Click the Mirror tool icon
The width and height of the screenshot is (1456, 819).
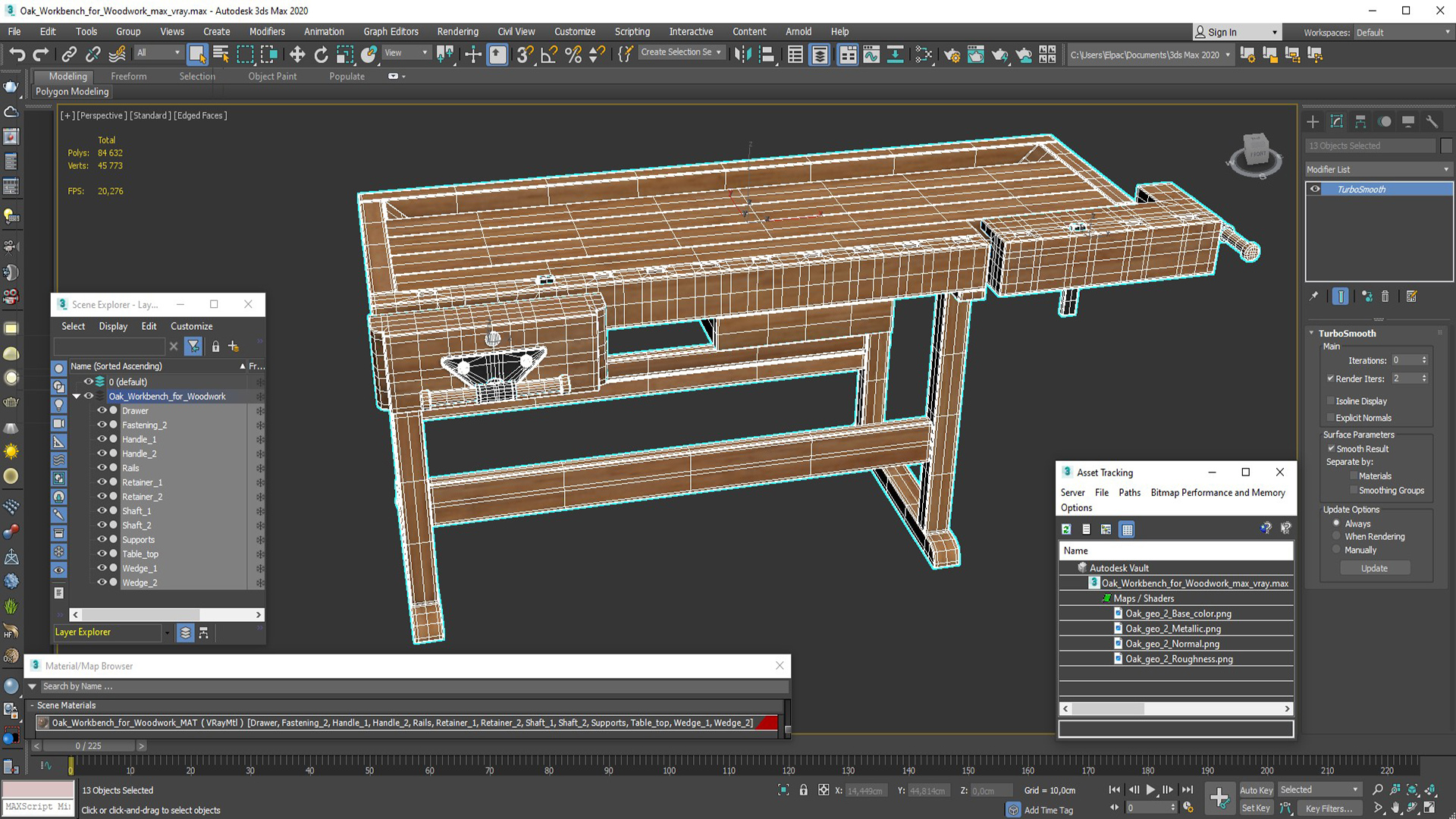(x=742, y=54)
